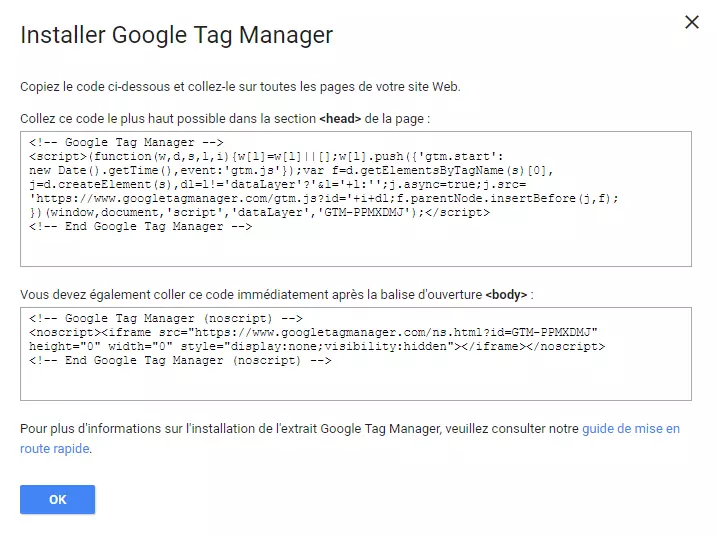The height and width of the screenshot is (535, 716).
Task: Click the googletagmanager.com/gtm.js URL line
Action: tap(324, 199)
